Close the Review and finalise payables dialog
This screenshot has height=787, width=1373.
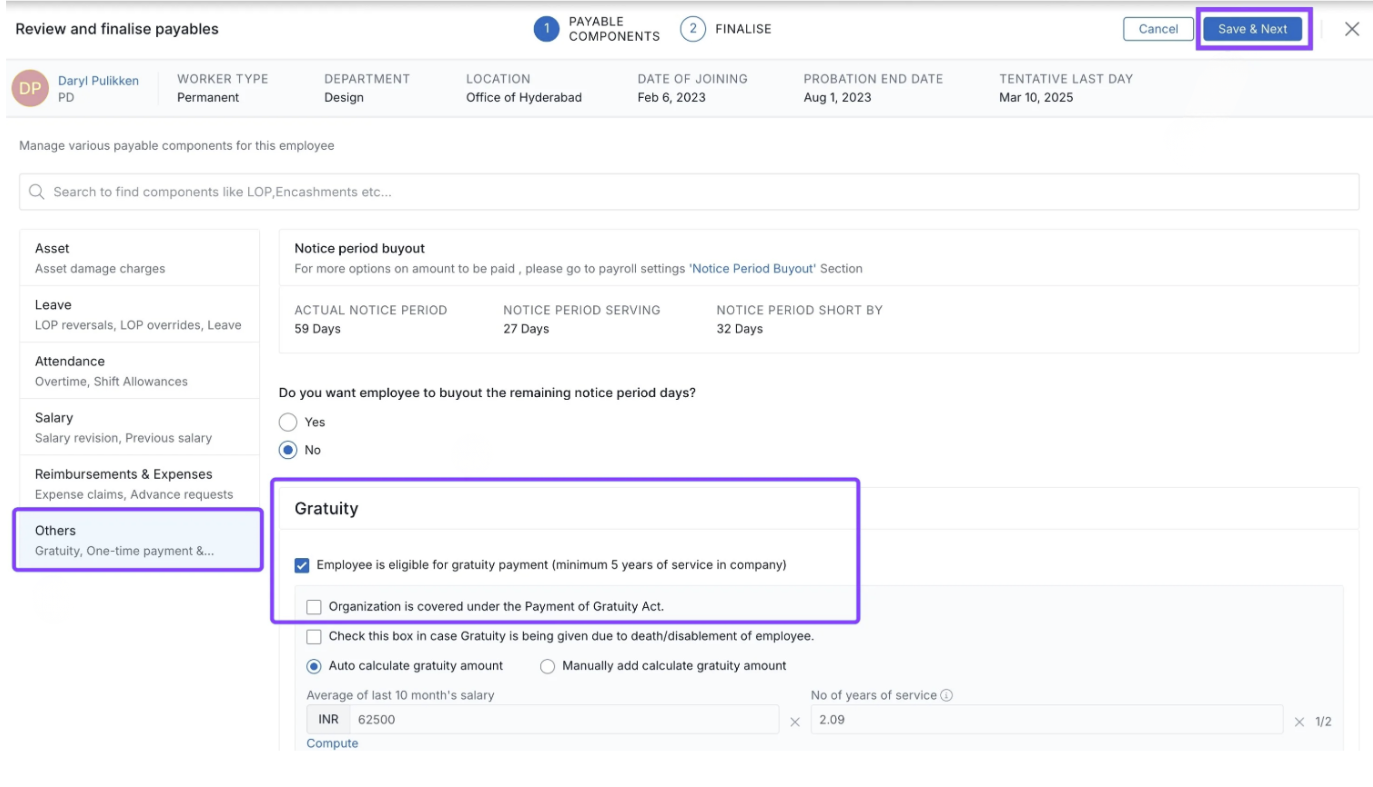coord(1351,29)
